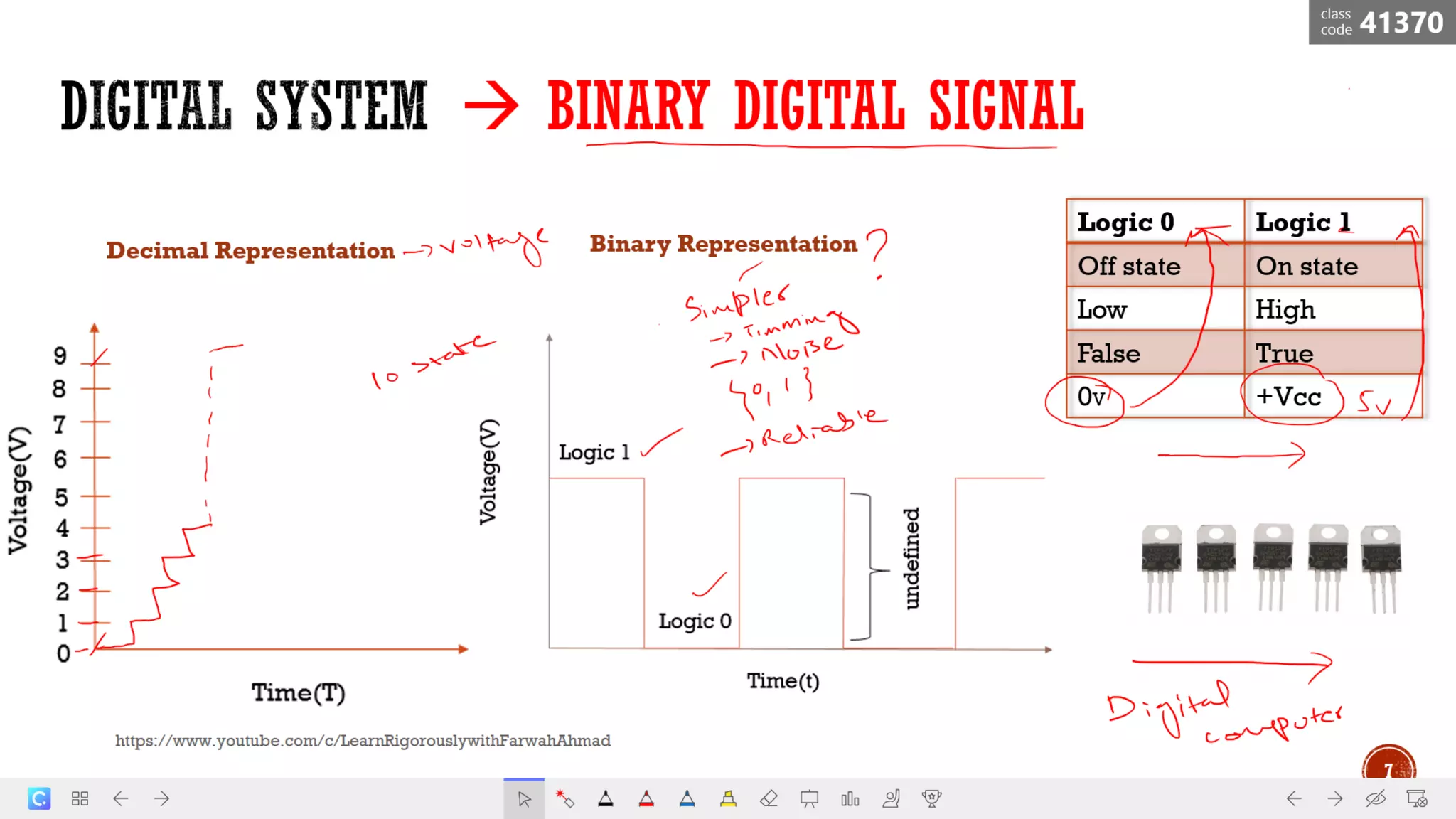
Task: Click the "undefined" vertical label
Action: (911, 559)
